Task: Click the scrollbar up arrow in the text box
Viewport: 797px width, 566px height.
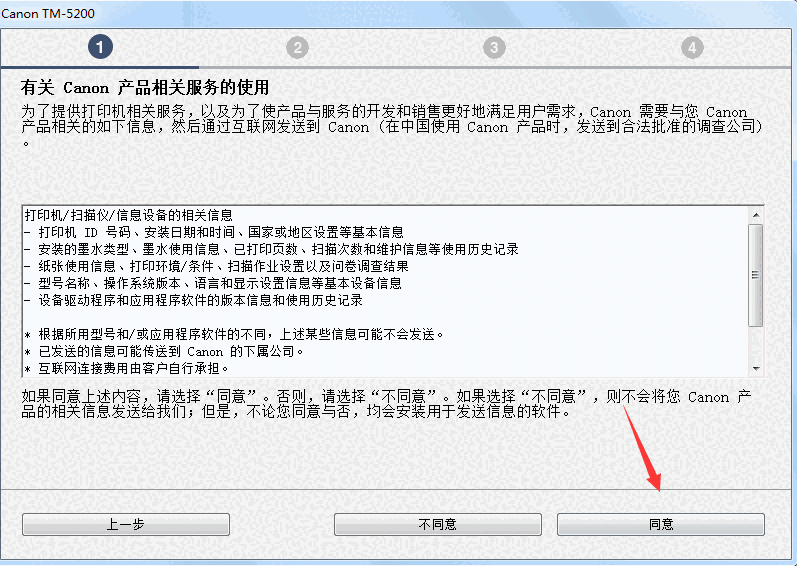Action: coord(756,215)
